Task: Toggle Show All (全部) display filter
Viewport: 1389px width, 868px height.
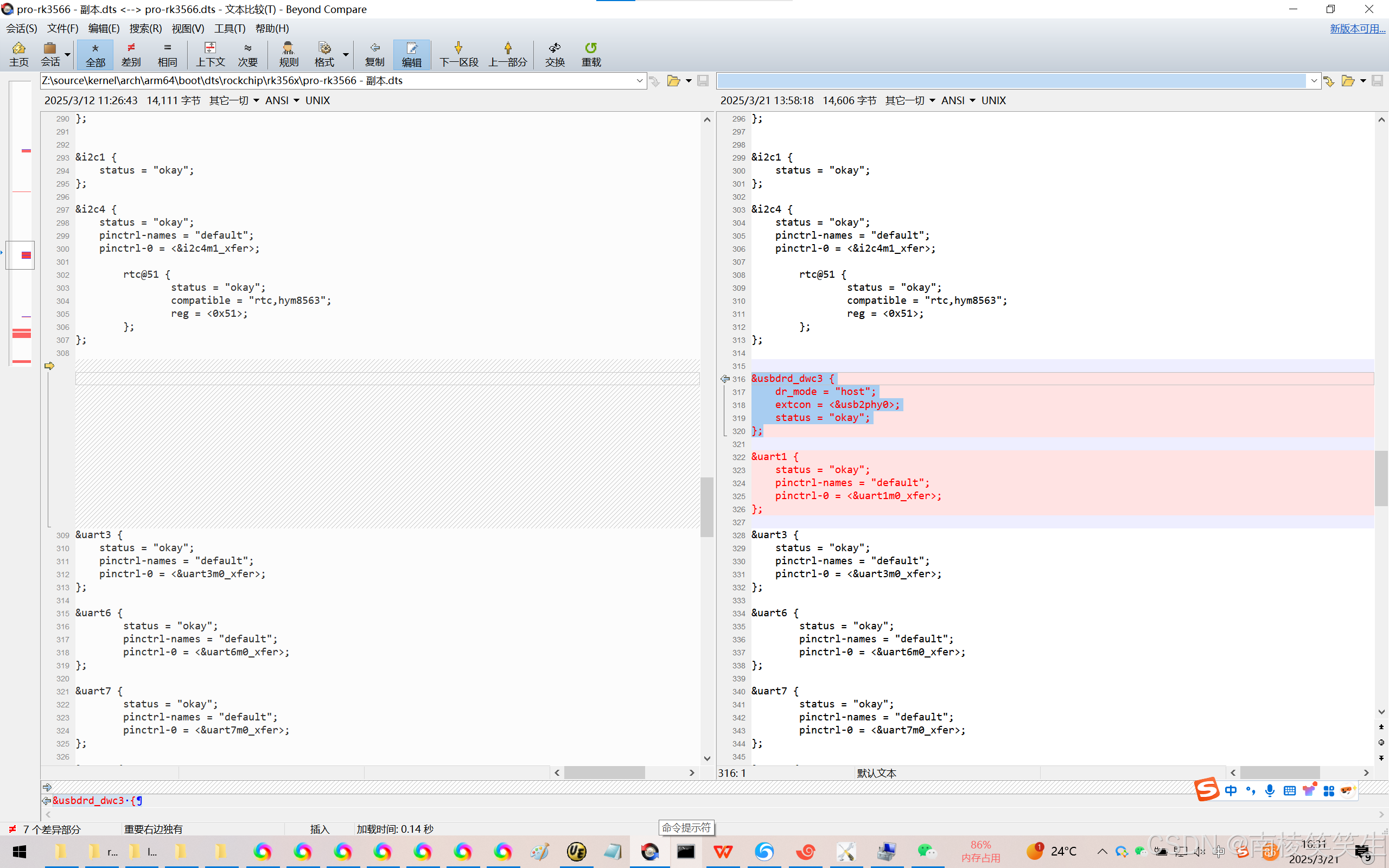Action: click(x=95, y=54)
